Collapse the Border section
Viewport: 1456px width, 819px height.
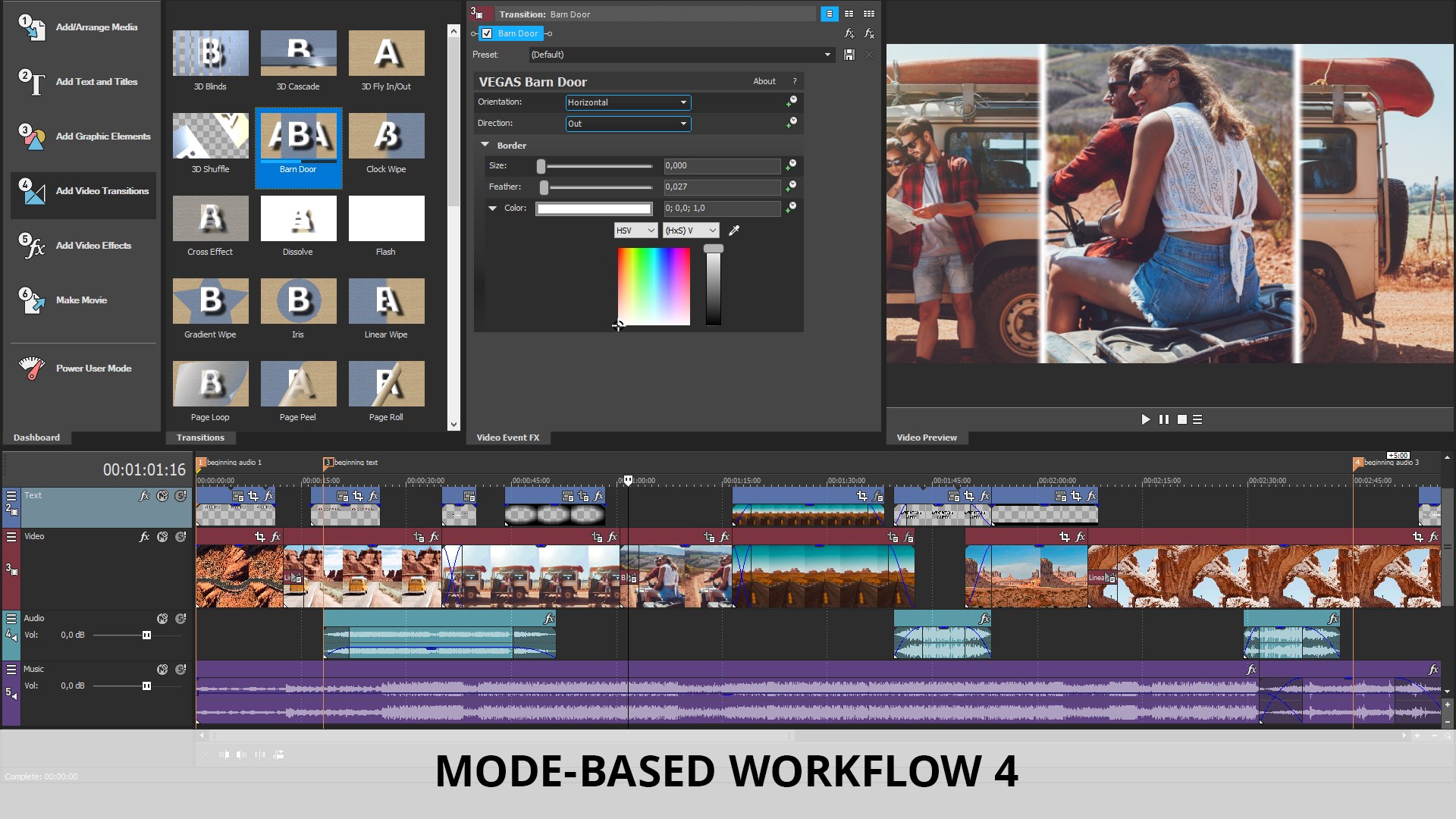click(x=485, y=145)
